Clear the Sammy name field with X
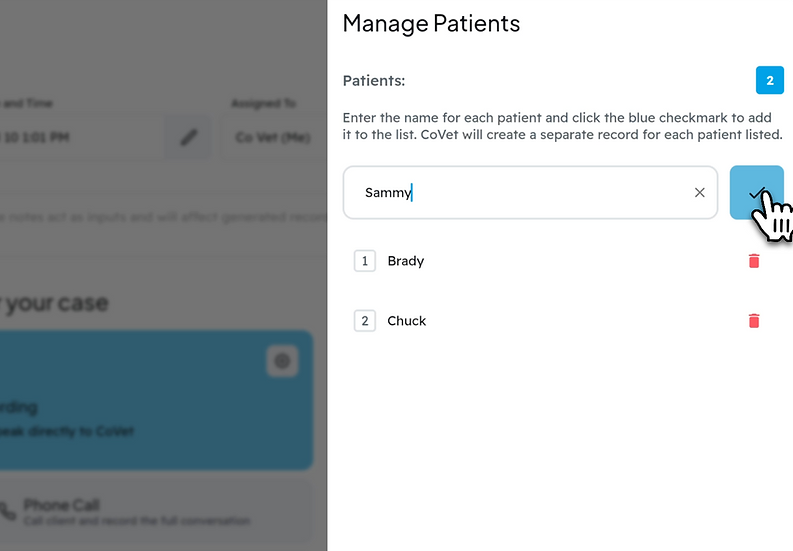This screenshot has width=793, height=551. [x=699, y=192]
